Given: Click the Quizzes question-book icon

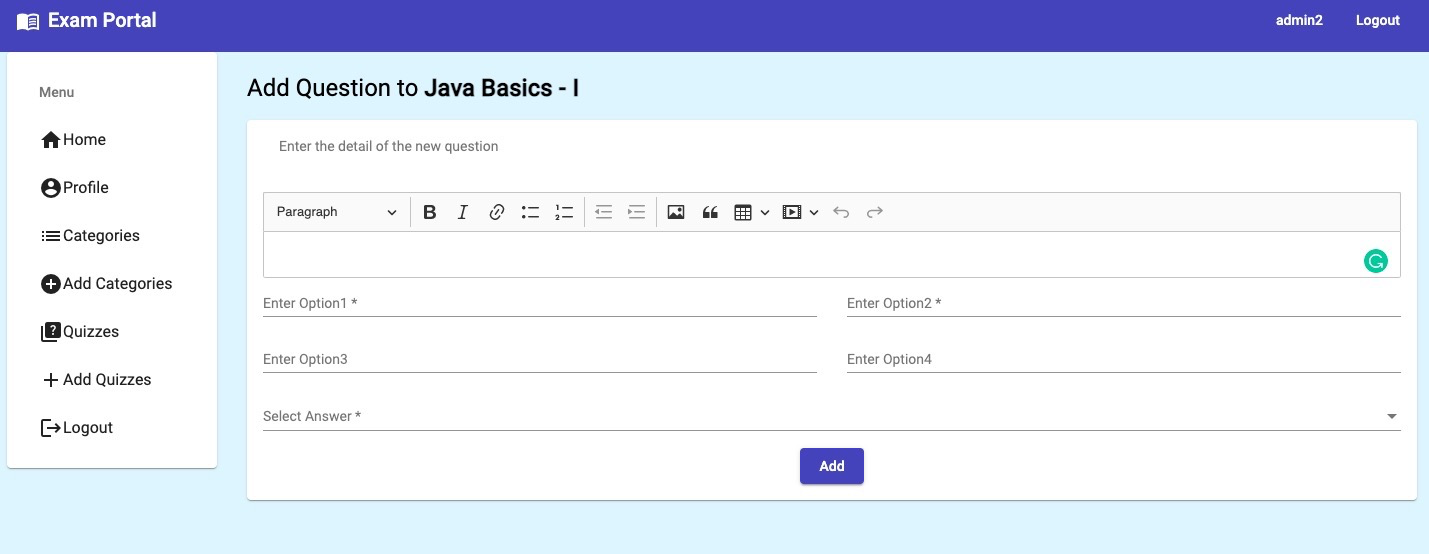Looking at the screenshot, I should pyautogui.click(x=51, y=332).
